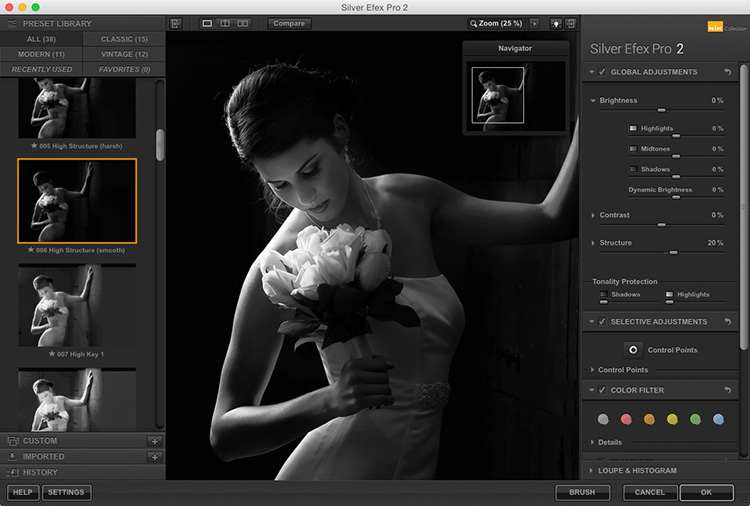Collapse Selective Adjustments section
Viewport: 750px width, 506px height.
(x=592, y=321)
